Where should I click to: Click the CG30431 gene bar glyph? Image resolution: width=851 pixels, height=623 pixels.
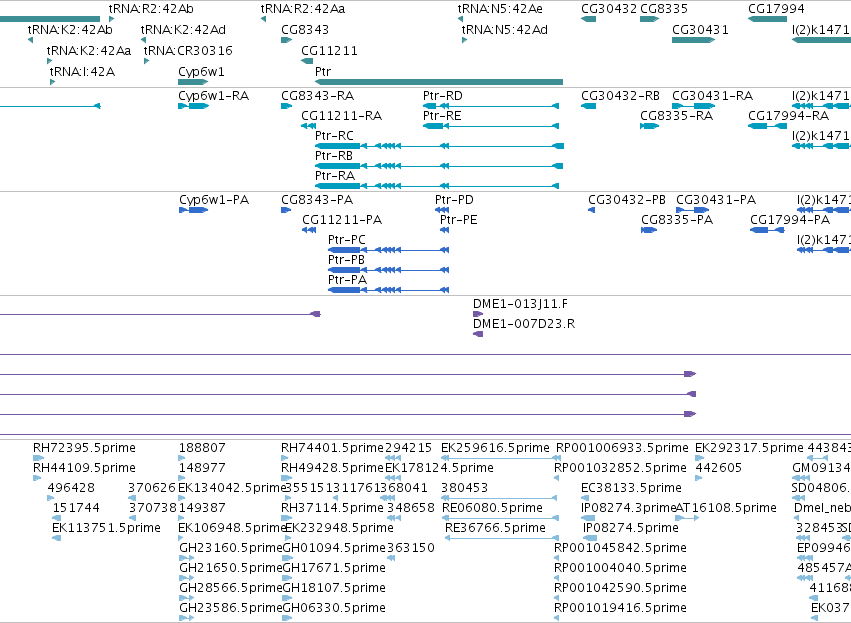[693, 40]
